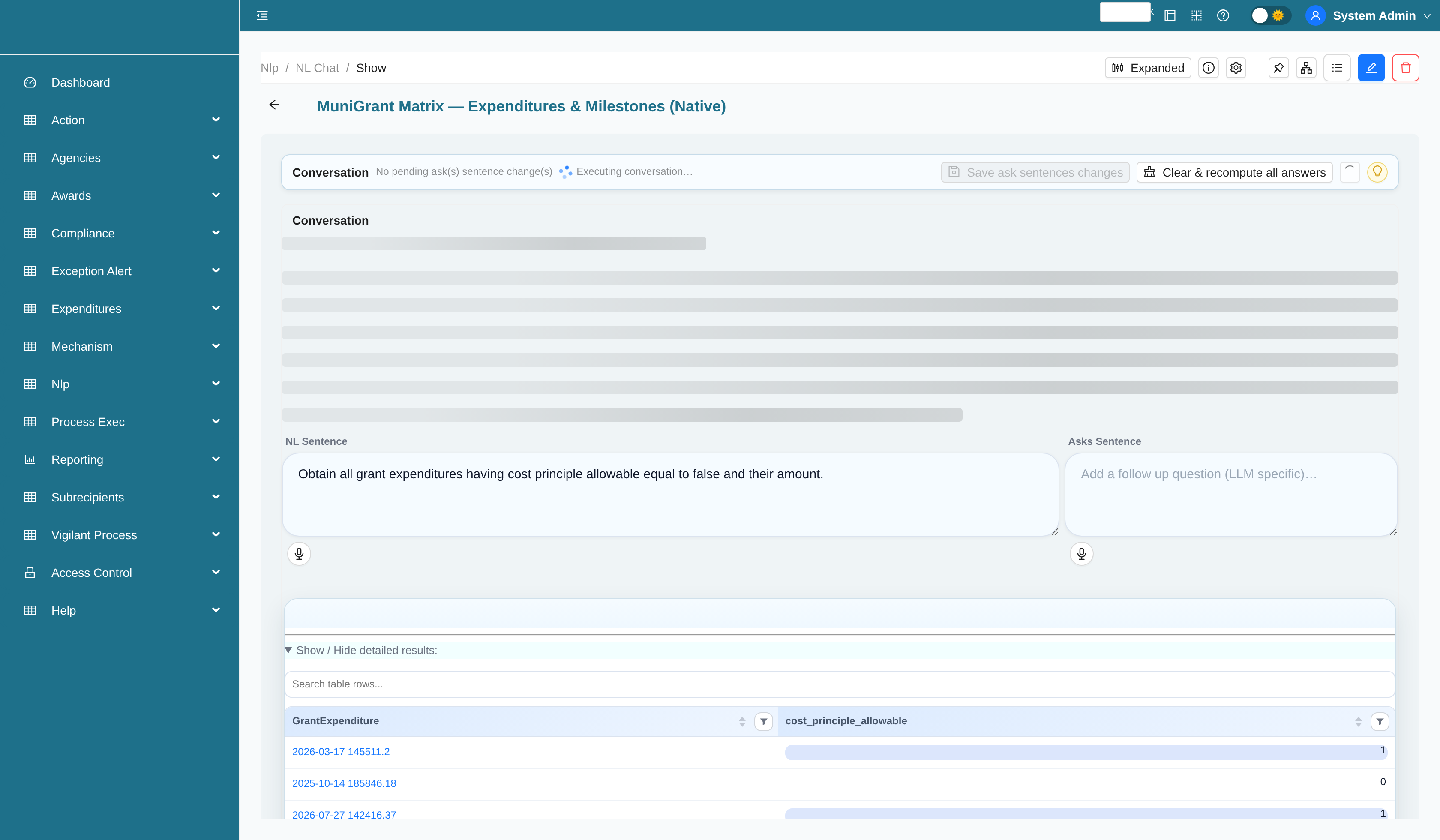Pin this record with the pin icon

pyautogui.click(x=1278, y=68)
